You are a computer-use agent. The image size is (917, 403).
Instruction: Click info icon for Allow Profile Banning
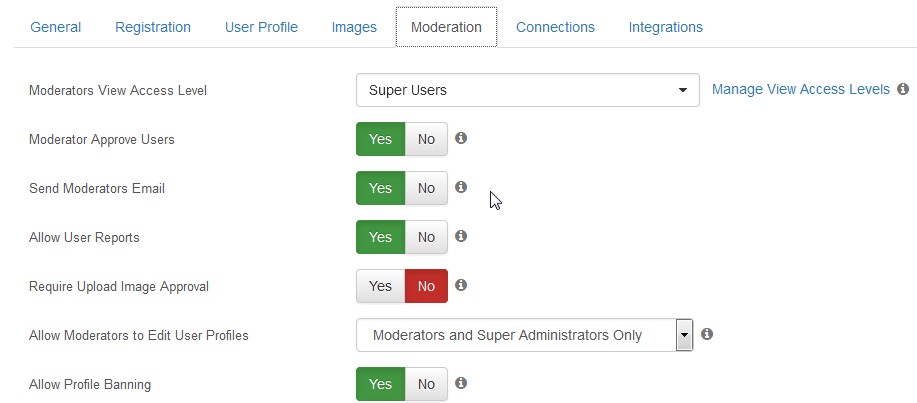click(461, 383)
